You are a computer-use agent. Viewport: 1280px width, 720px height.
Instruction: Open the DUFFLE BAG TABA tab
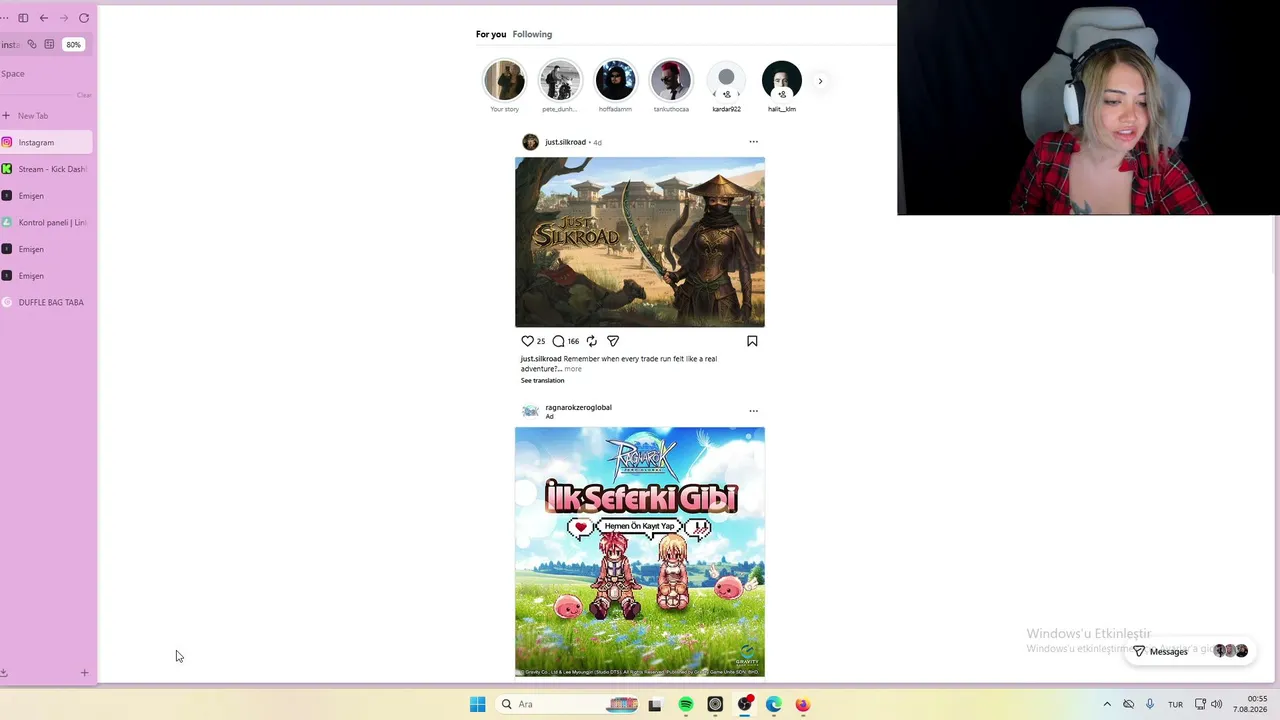[x=46, y=302]
